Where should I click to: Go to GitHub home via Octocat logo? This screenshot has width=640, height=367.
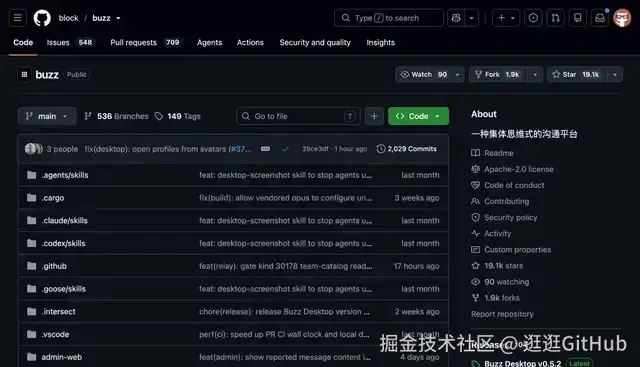(42, 18)
